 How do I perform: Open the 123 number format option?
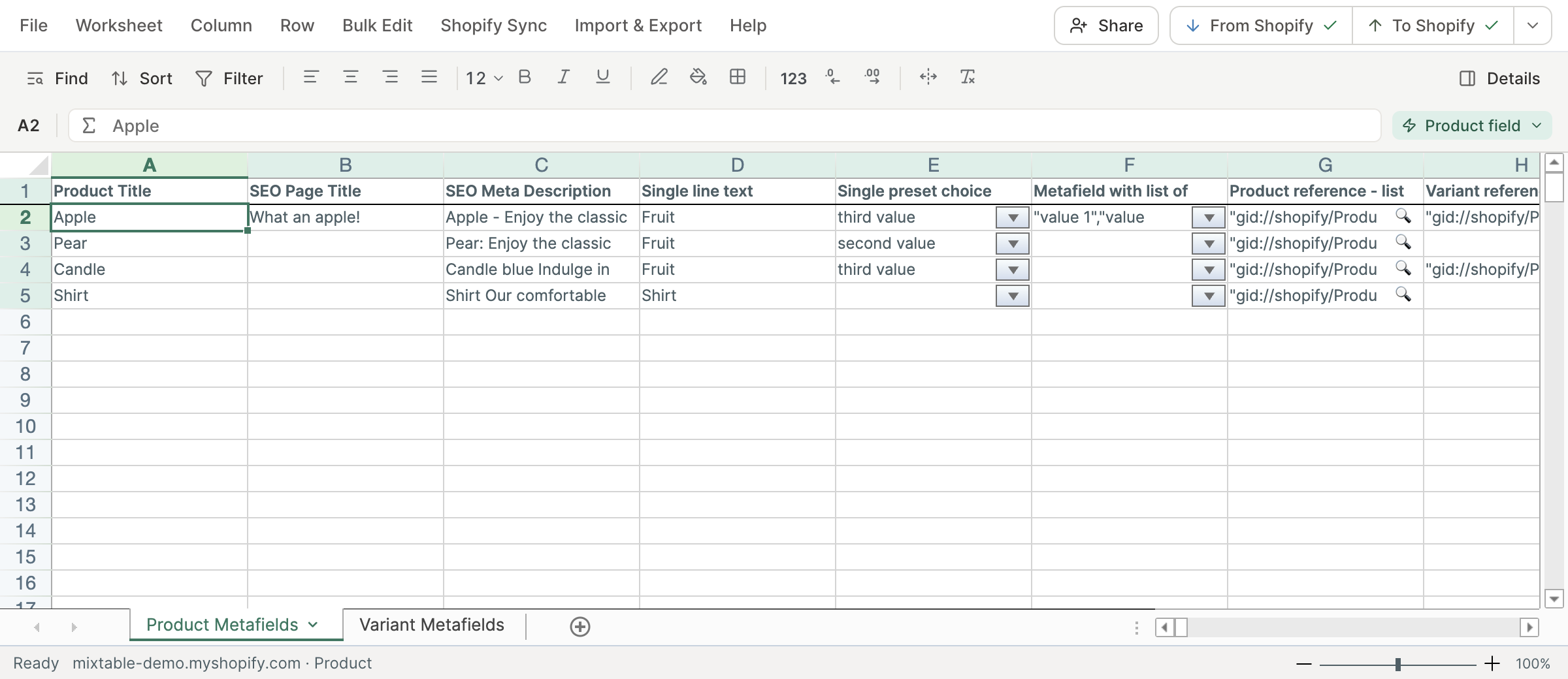coord(793,79)
